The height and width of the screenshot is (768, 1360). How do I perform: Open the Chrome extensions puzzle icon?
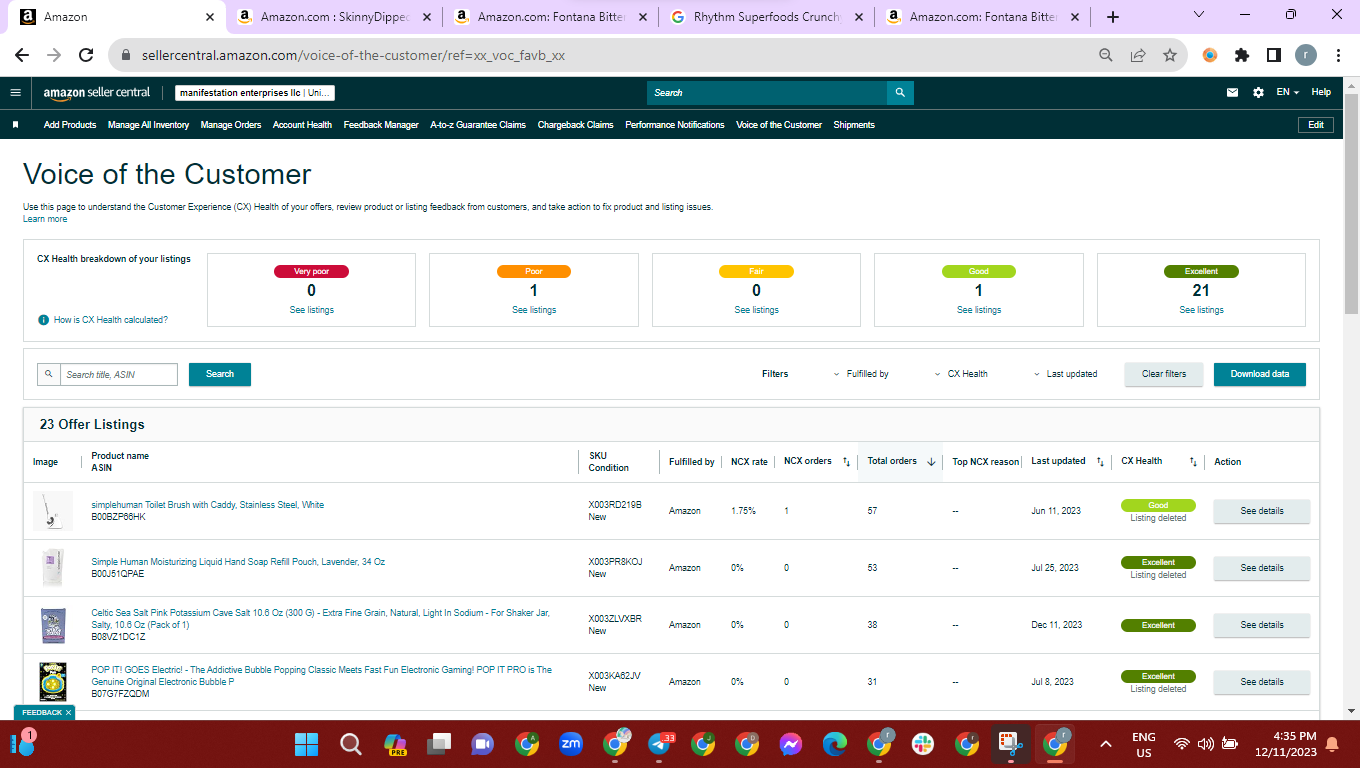(x=1242, y=56)
